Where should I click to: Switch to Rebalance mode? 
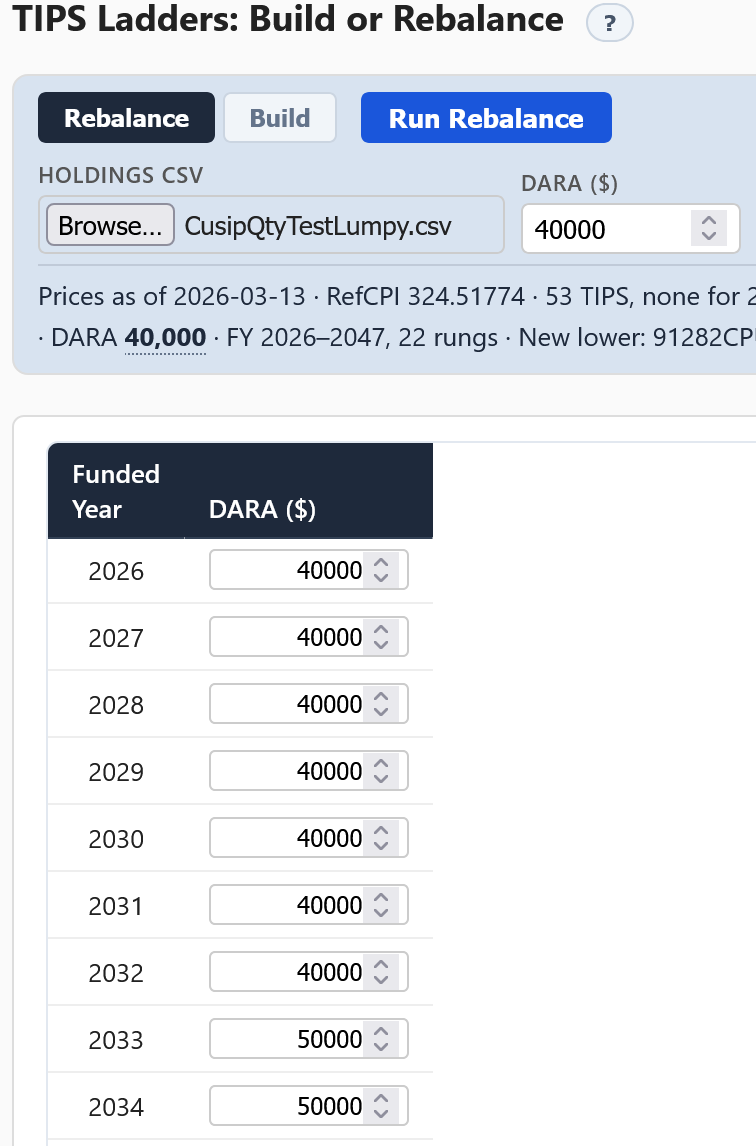pyautogui.click(x=126, y=118)
